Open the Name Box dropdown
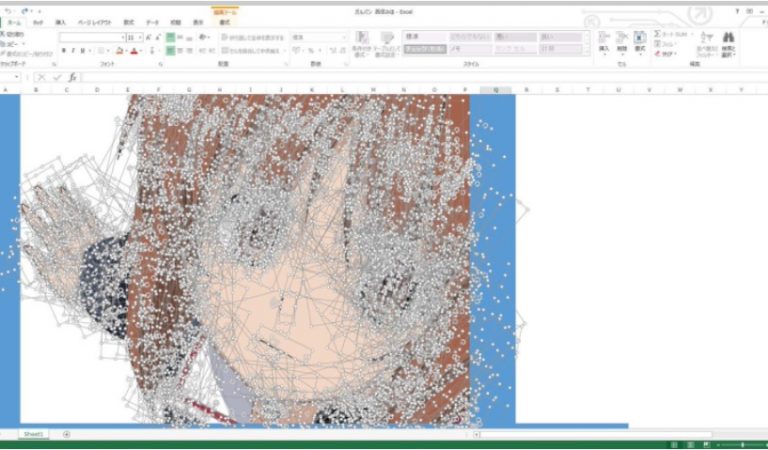 click(17, 77)
